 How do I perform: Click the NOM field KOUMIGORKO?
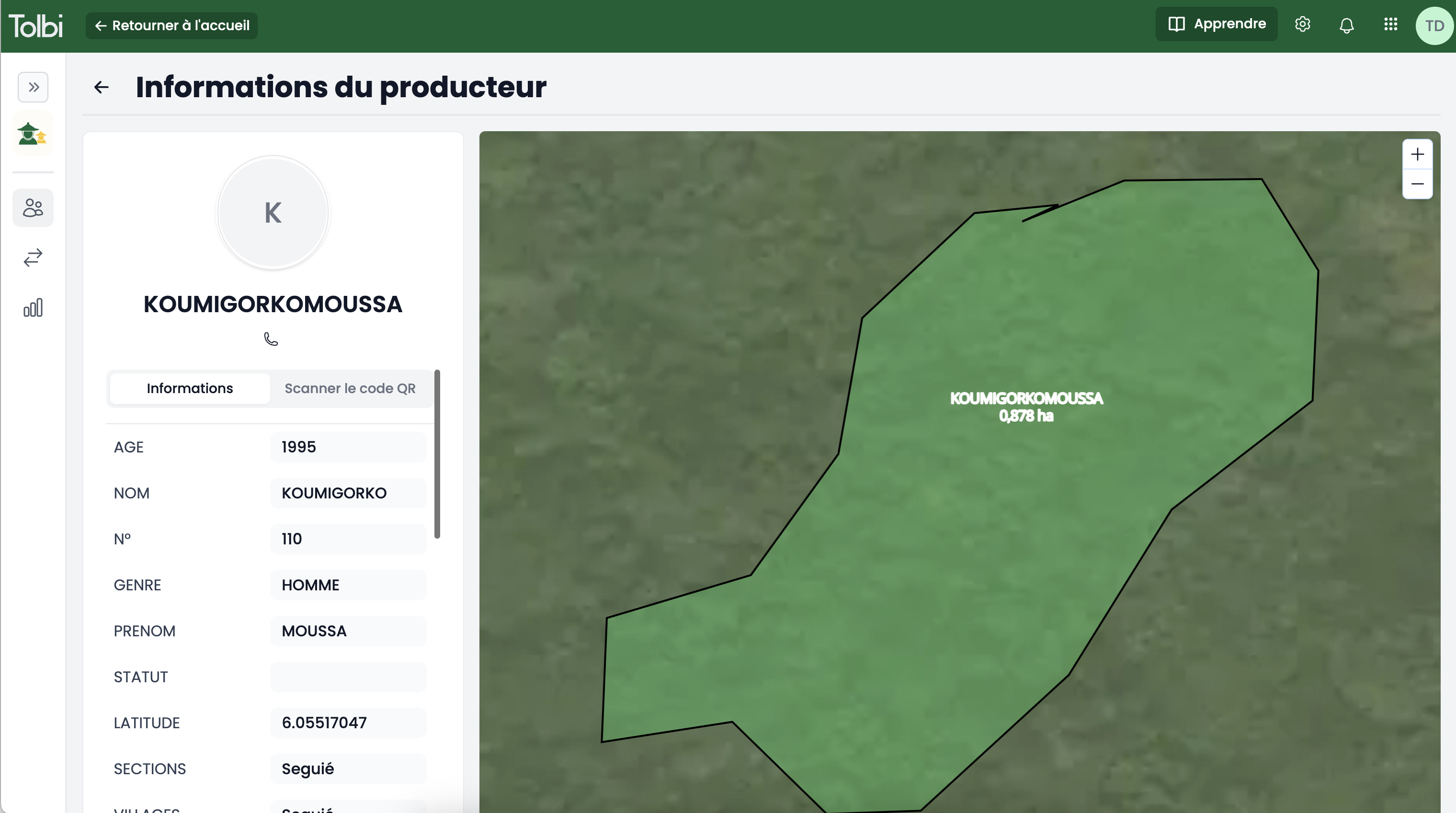tap(348, 493)
